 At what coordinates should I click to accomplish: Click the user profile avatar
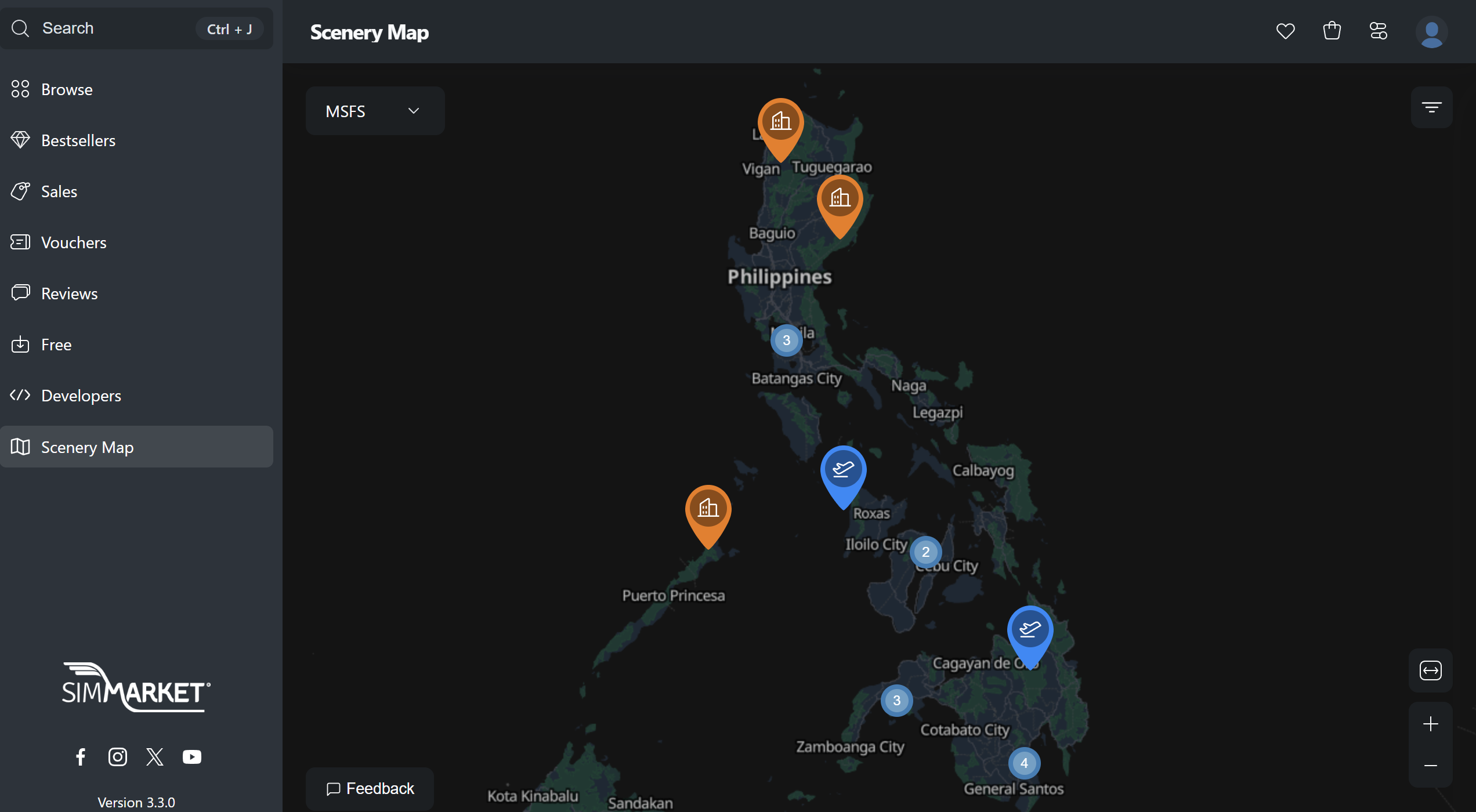pos(1431,32)
